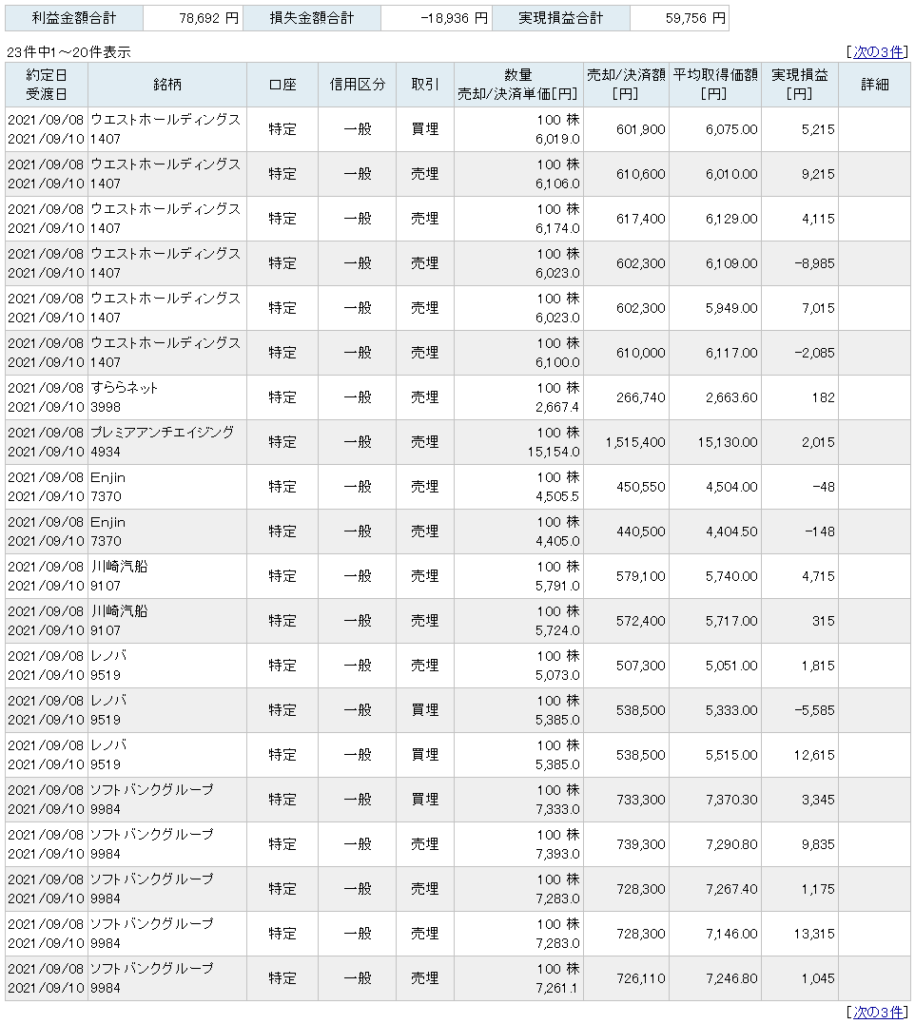The image size is (915, 1024).
Task: Click realized profit value 2,015
Action: pyautogui.click(x=818, y=442)
